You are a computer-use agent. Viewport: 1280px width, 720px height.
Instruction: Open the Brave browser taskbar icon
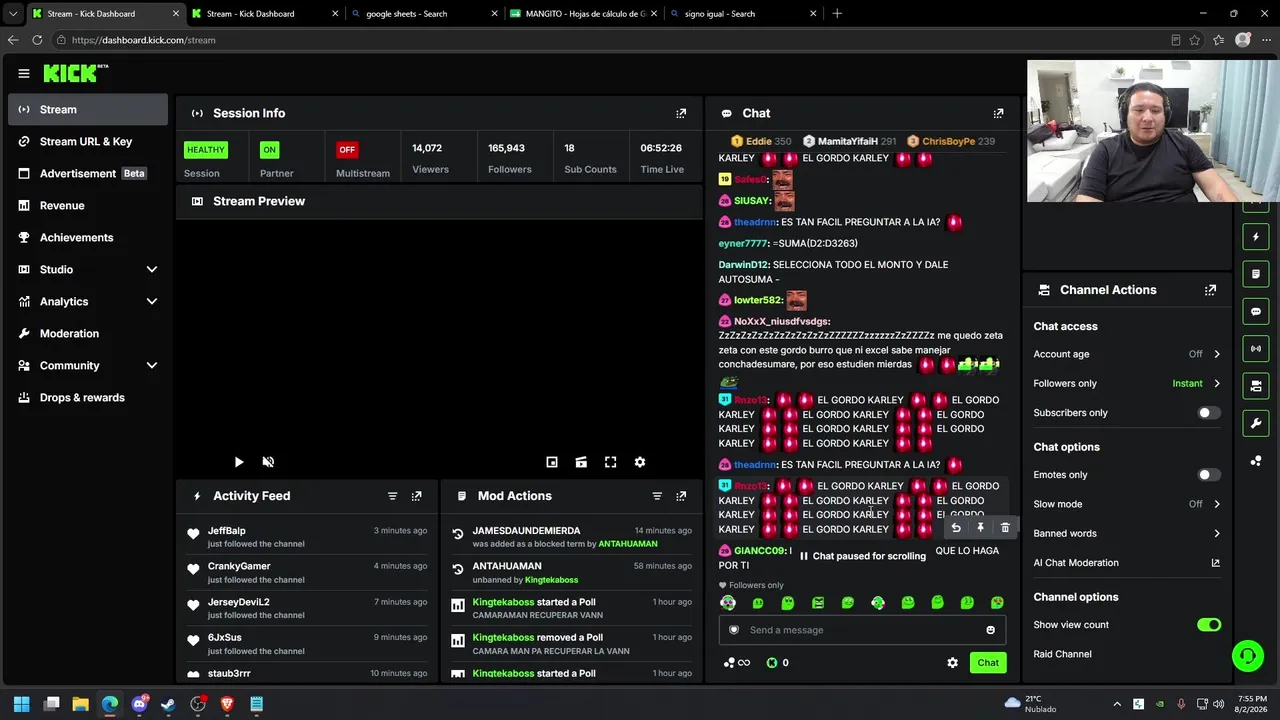point(227,704)
